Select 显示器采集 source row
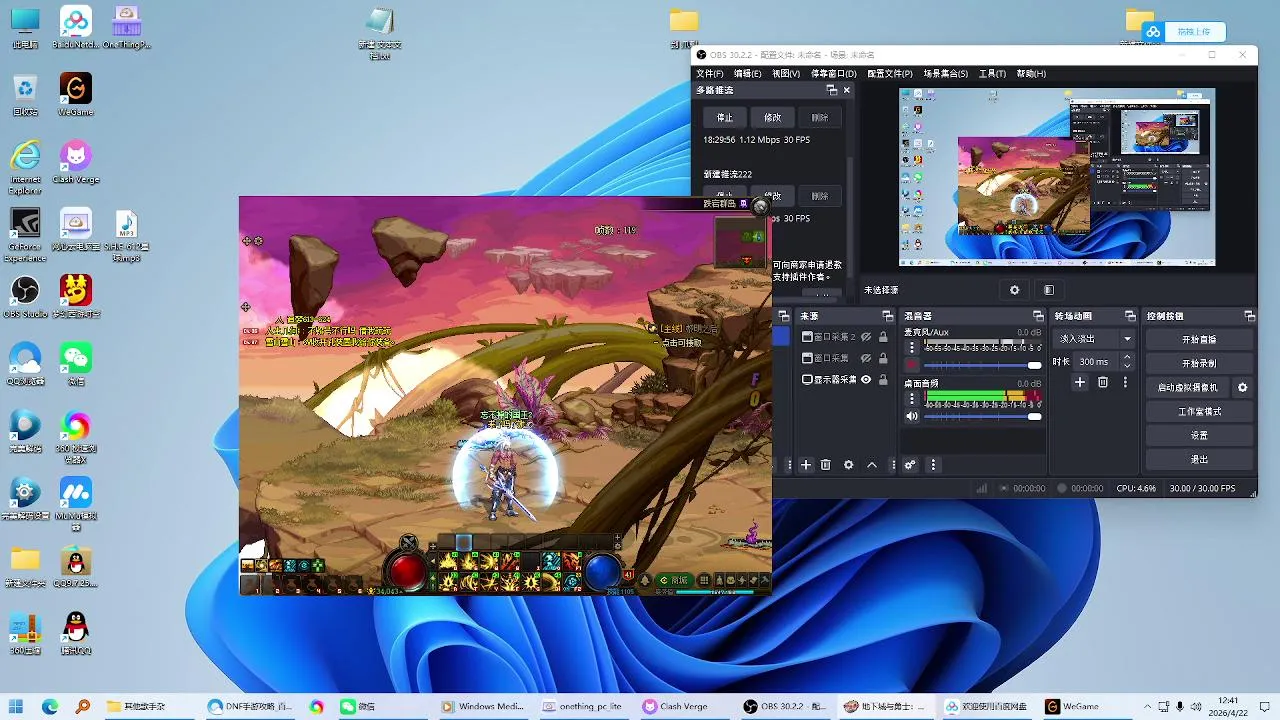Image resolution: width=1280 pixels, height=720 pixels. 845,380
